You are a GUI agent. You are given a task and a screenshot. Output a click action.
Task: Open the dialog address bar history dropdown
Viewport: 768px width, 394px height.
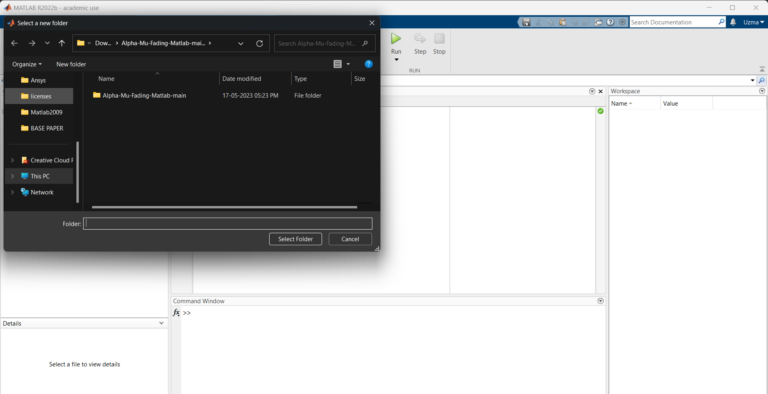pos(240,43)
